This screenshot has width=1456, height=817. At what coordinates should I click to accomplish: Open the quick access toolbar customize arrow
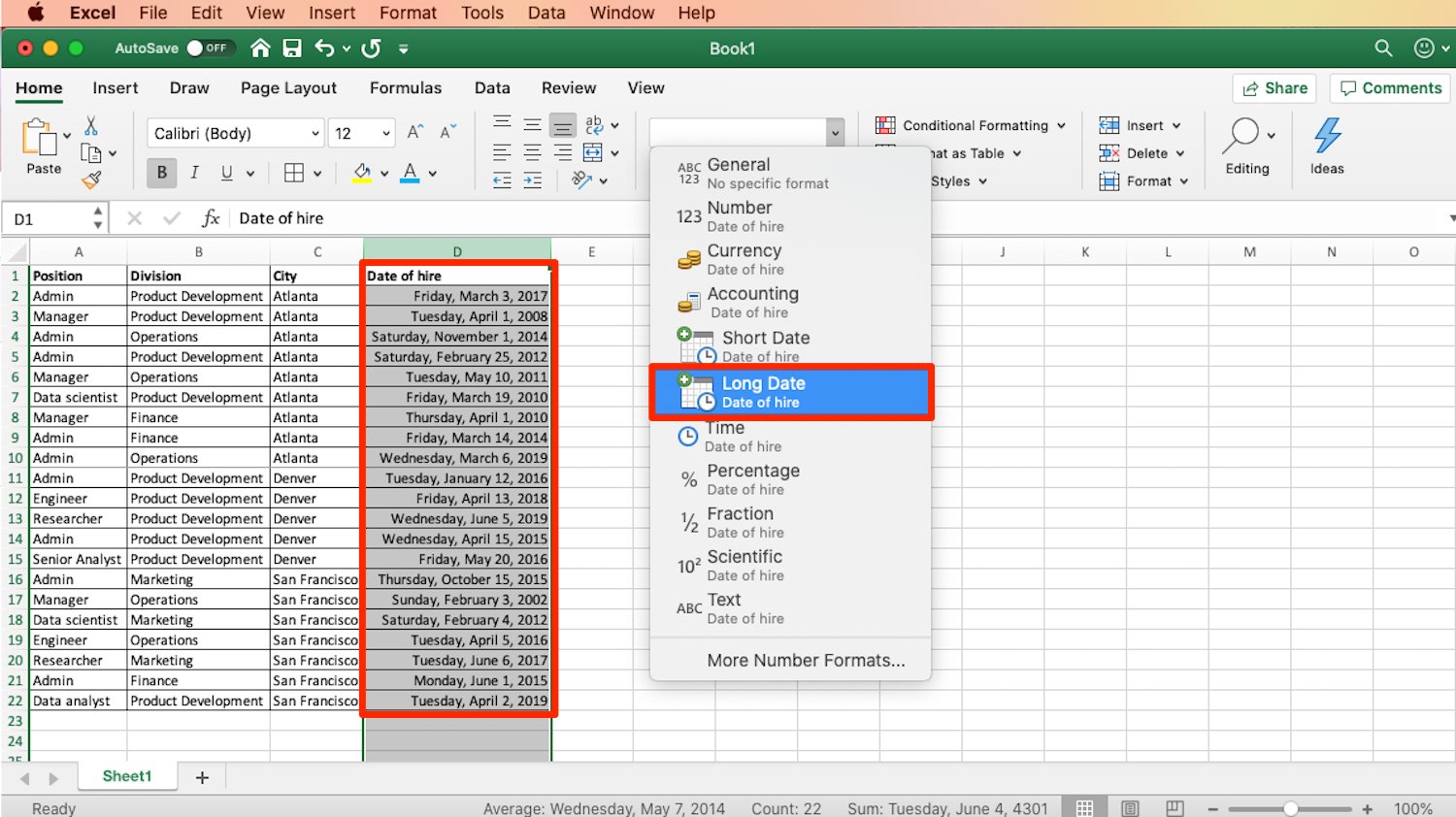click(403, 49)
